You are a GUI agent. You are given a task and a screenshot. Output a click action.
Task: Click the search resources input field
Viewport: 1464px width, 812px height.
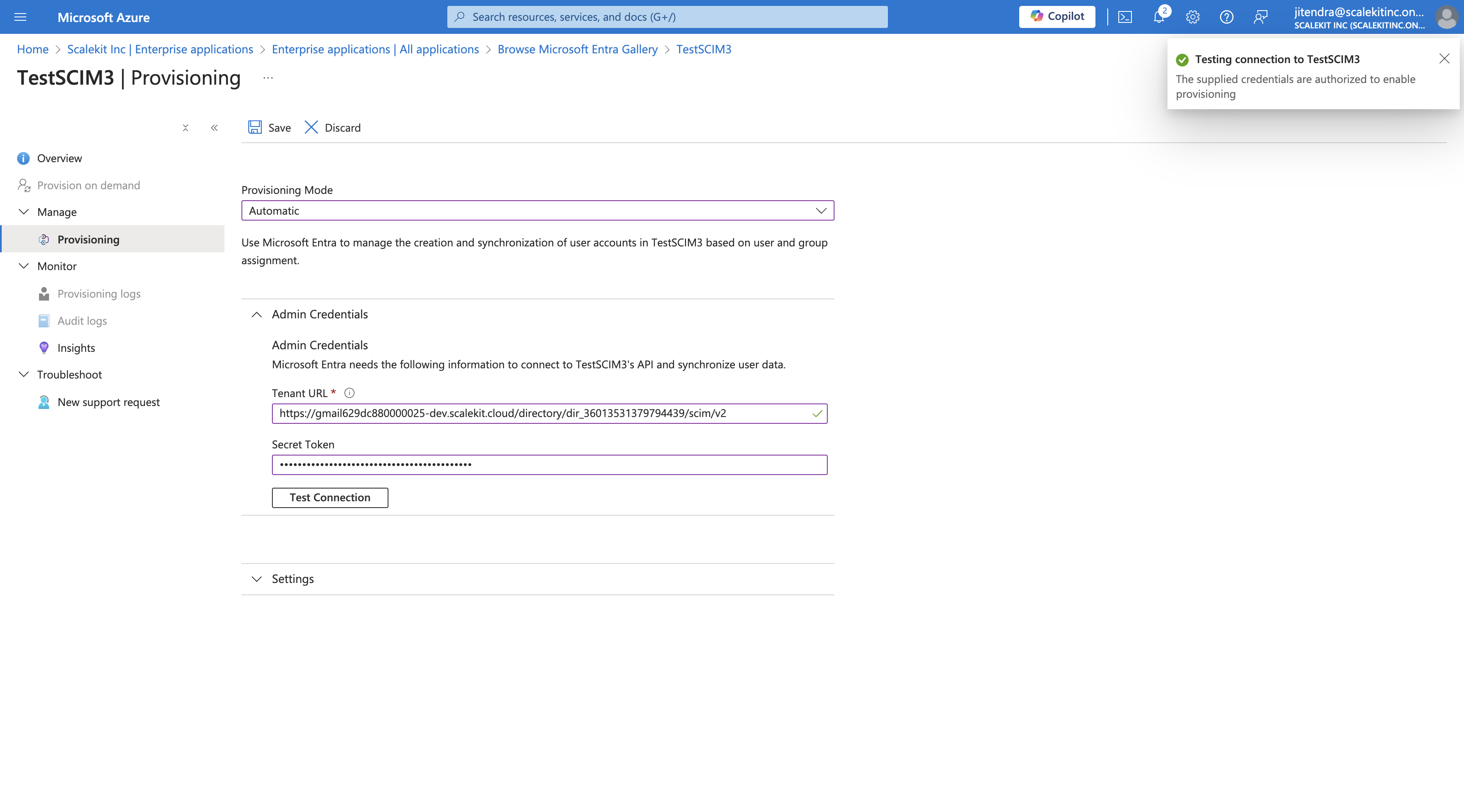coord(667,17)
